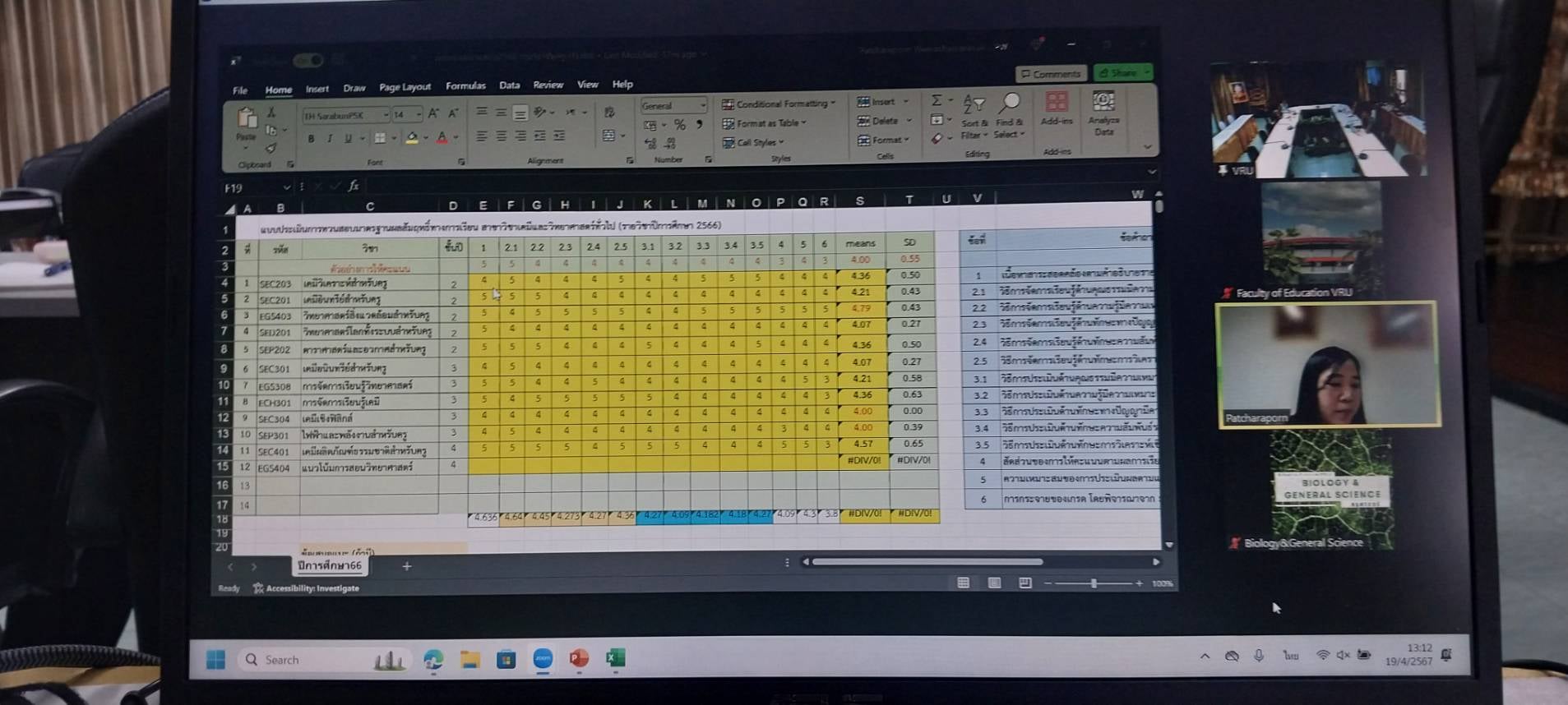Open the Find & Select tool
This screenshot has width=1568, height=705.
1009,115
